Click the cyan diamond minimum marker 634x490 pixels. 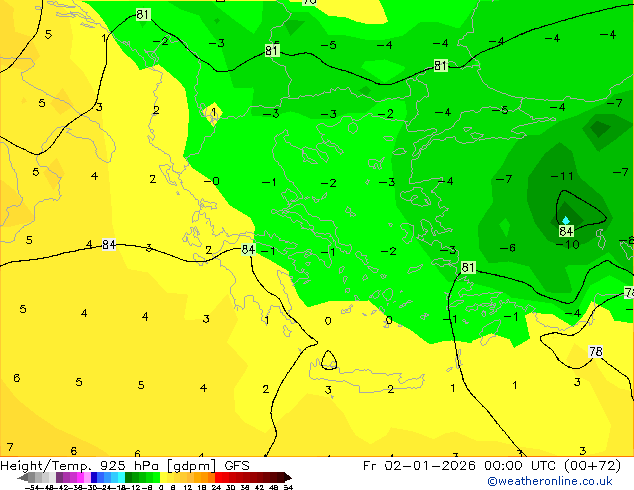(566, 220)
